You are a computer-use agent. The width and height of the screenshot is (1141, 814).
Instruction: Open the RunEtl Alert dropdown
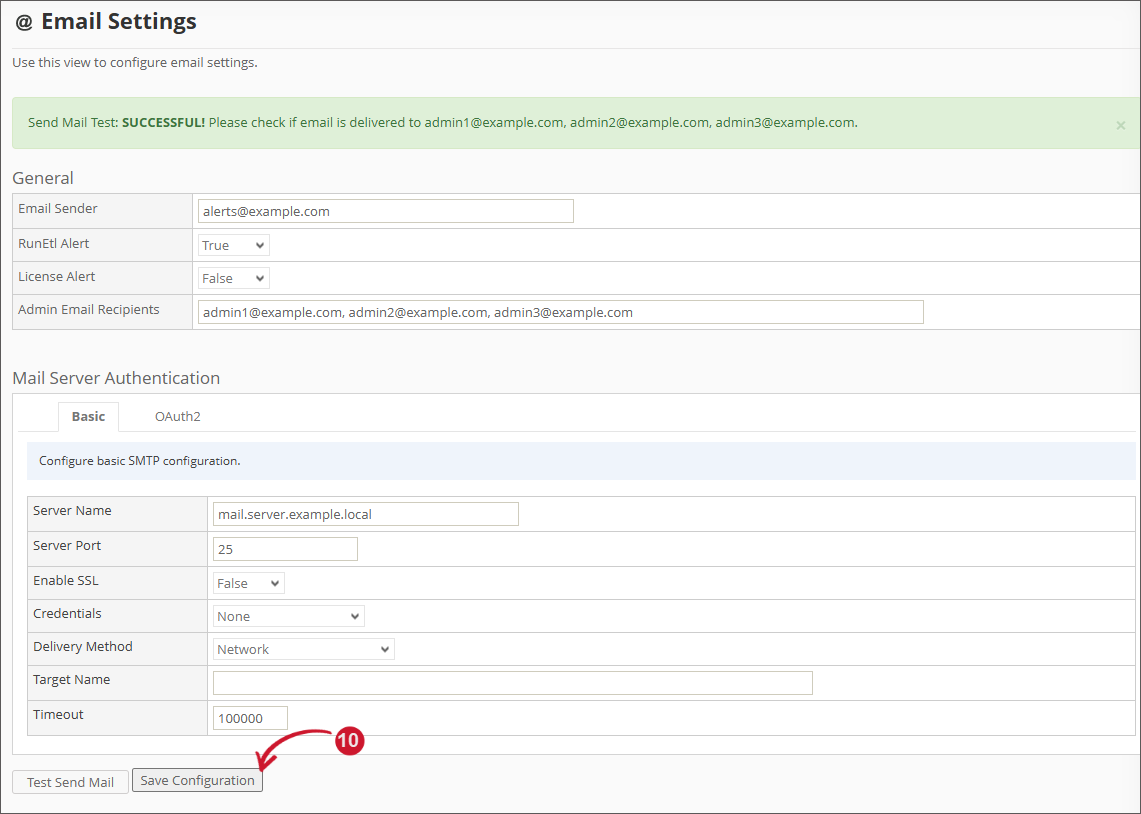234,245
